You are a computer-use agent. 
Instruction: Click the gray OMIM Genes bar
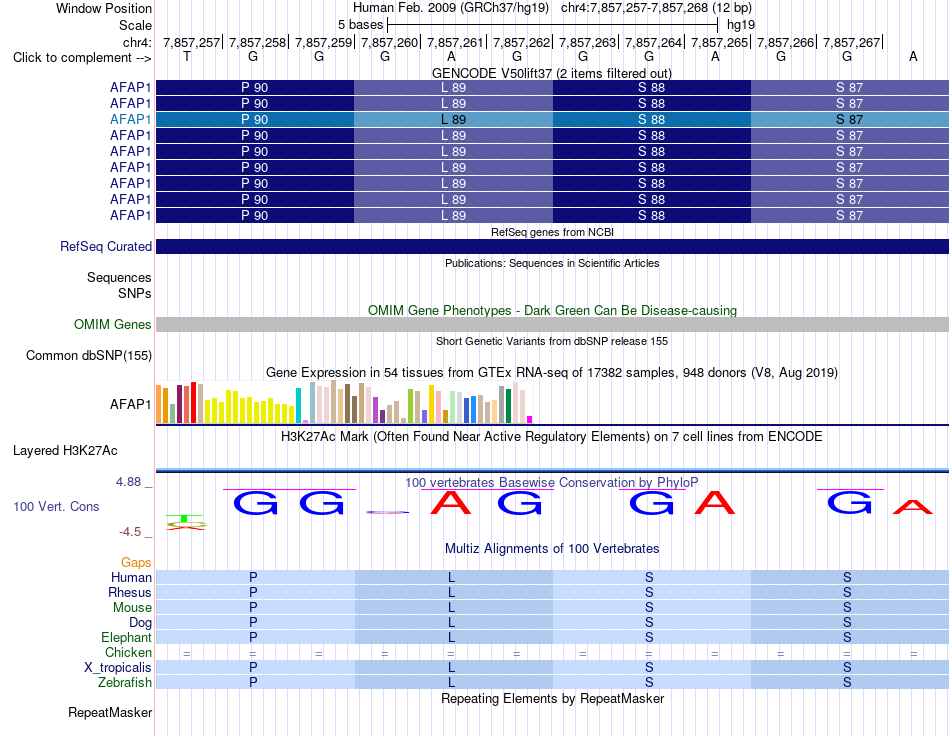(552, 325)
